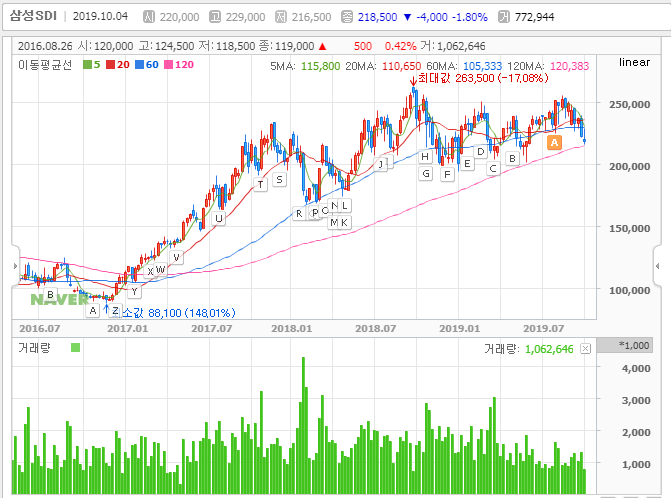Expand the left side panel arrow
Viewport: 671px width, 498px height.
(x=15, y=266)
